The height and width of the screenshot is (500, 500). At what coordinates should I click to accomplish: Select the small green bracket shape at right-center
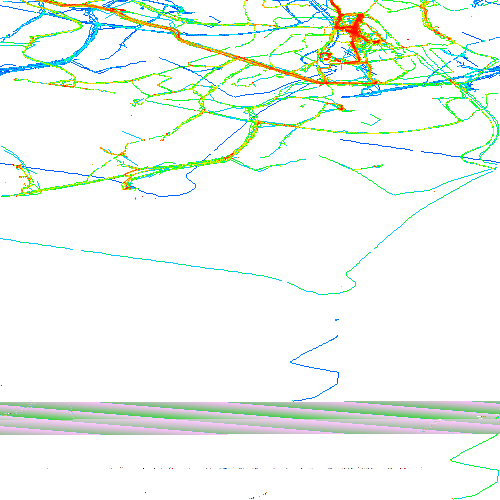click(x=371, y=120)
